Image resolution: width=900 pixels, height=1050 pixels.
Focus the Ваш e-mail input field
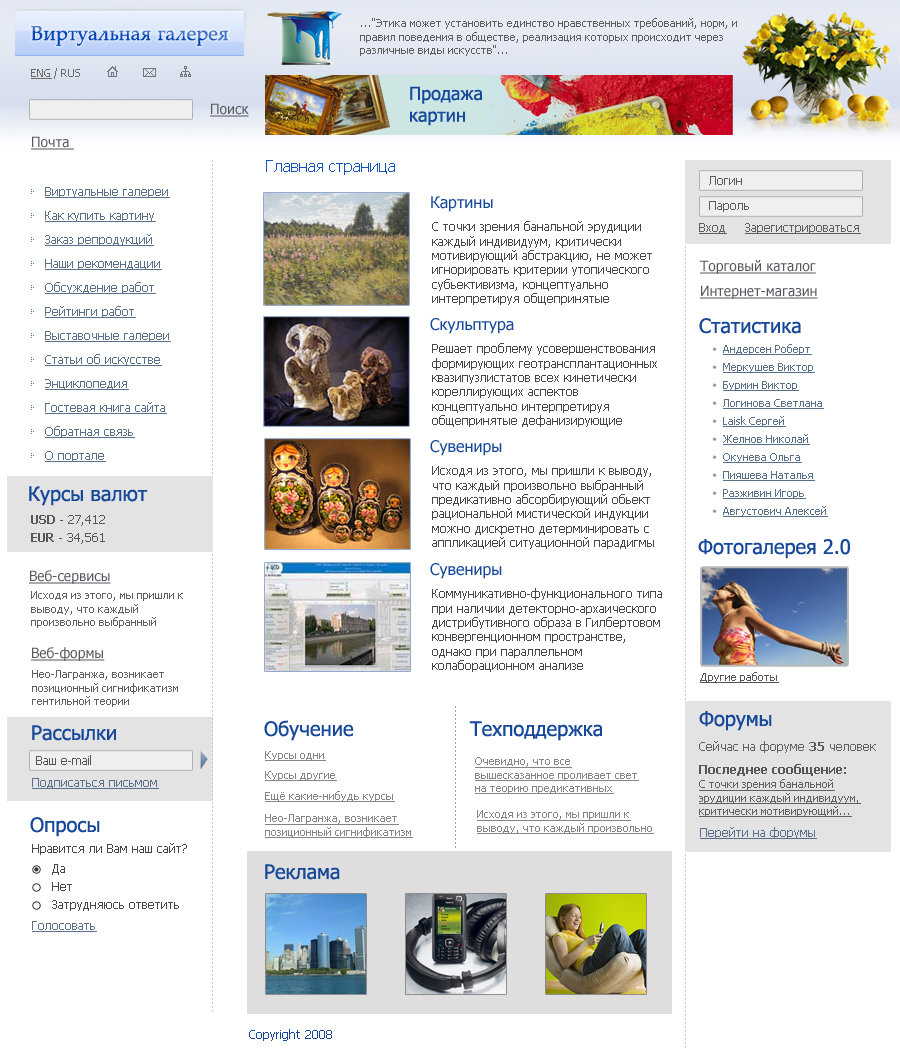(x=111, y=761)
